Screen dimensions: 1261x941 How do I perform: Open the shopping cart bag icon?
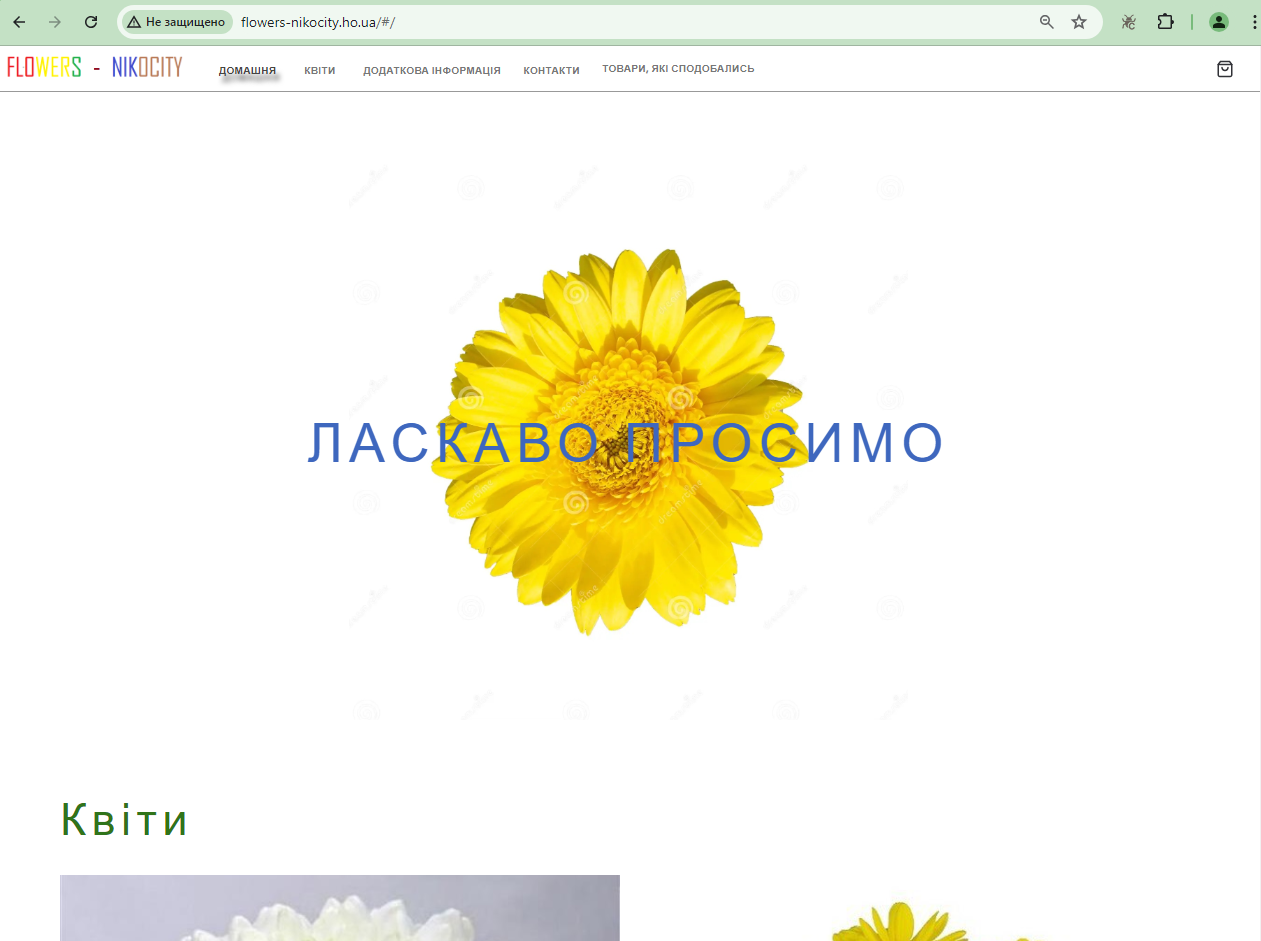point(1225,69)
